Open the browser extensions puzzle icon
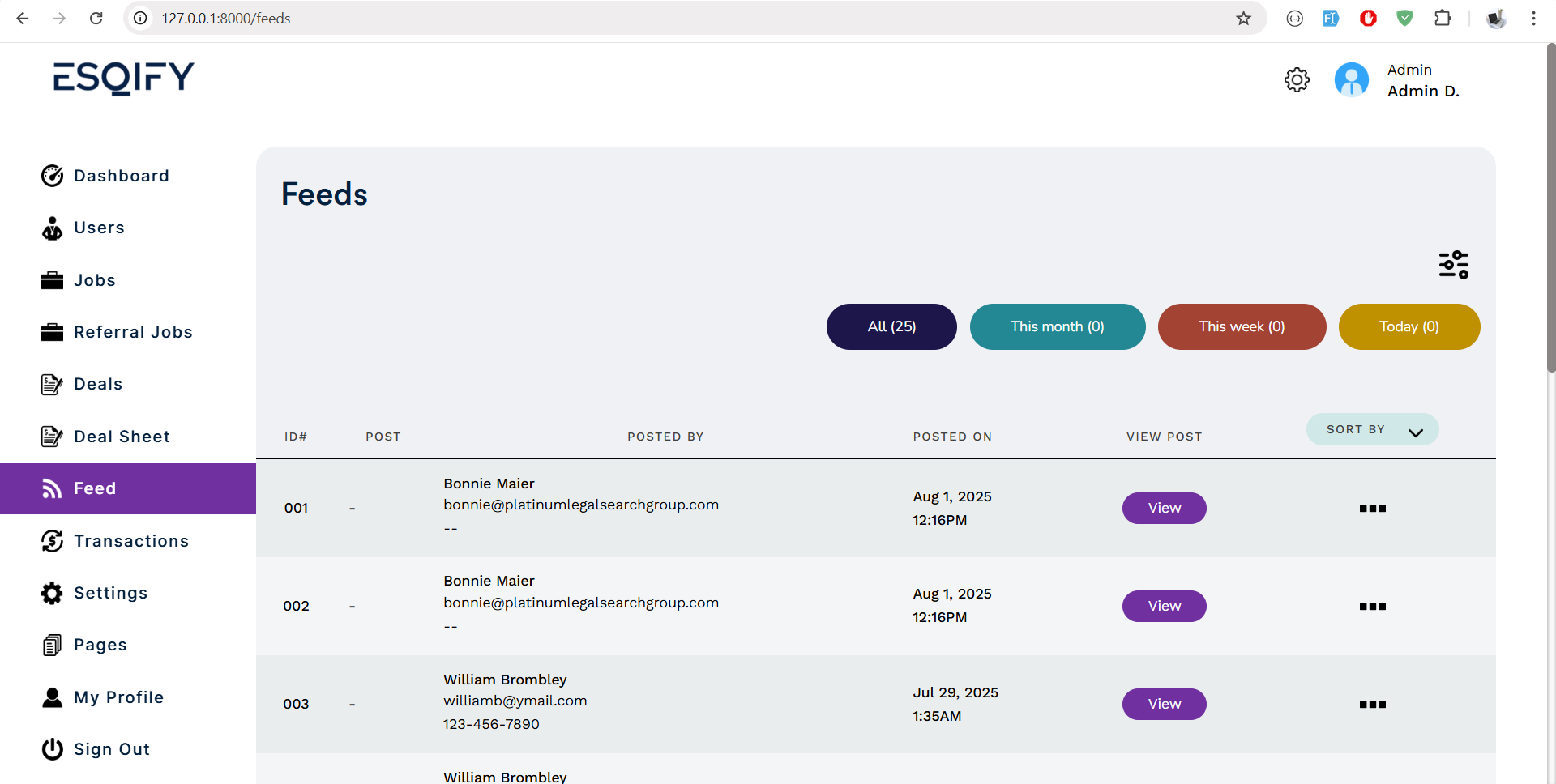 coord(1443,18)
